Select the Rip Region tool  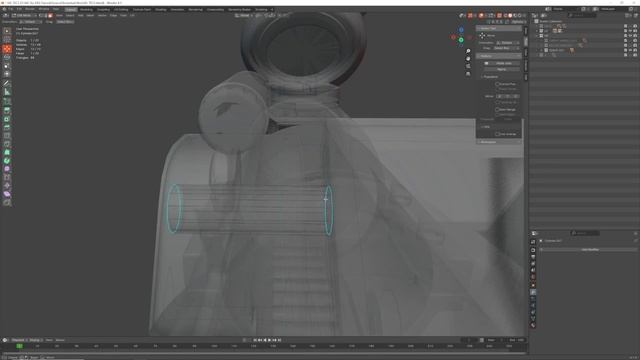7,203
